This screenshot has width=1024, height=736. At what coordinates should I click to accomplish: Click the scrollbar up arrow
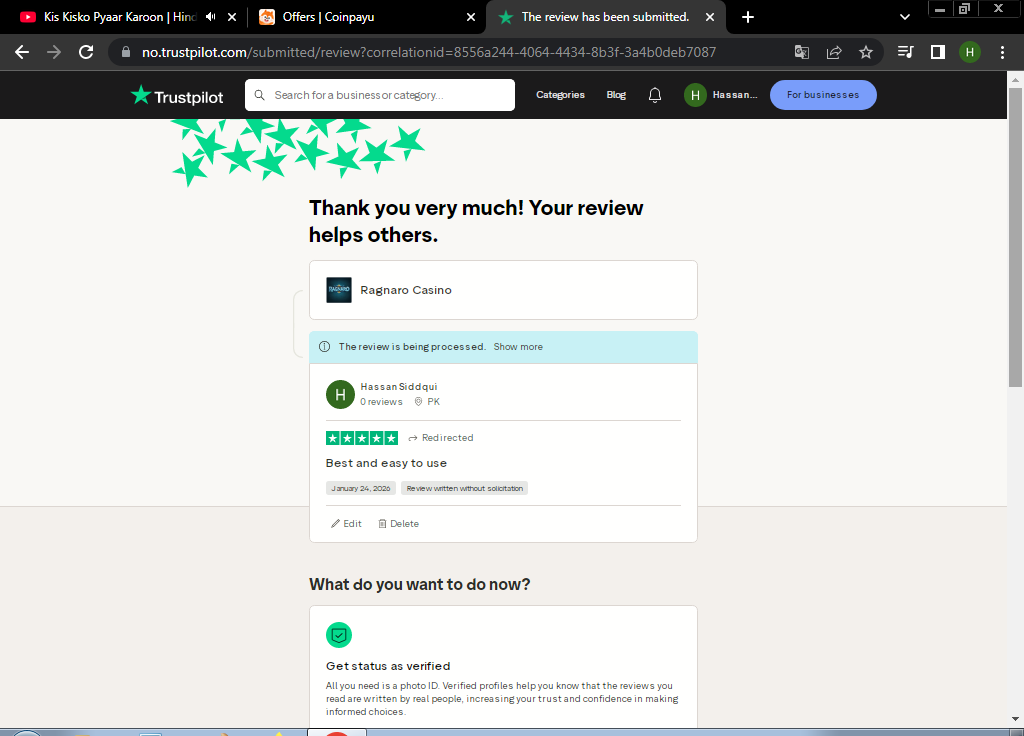1015,80
